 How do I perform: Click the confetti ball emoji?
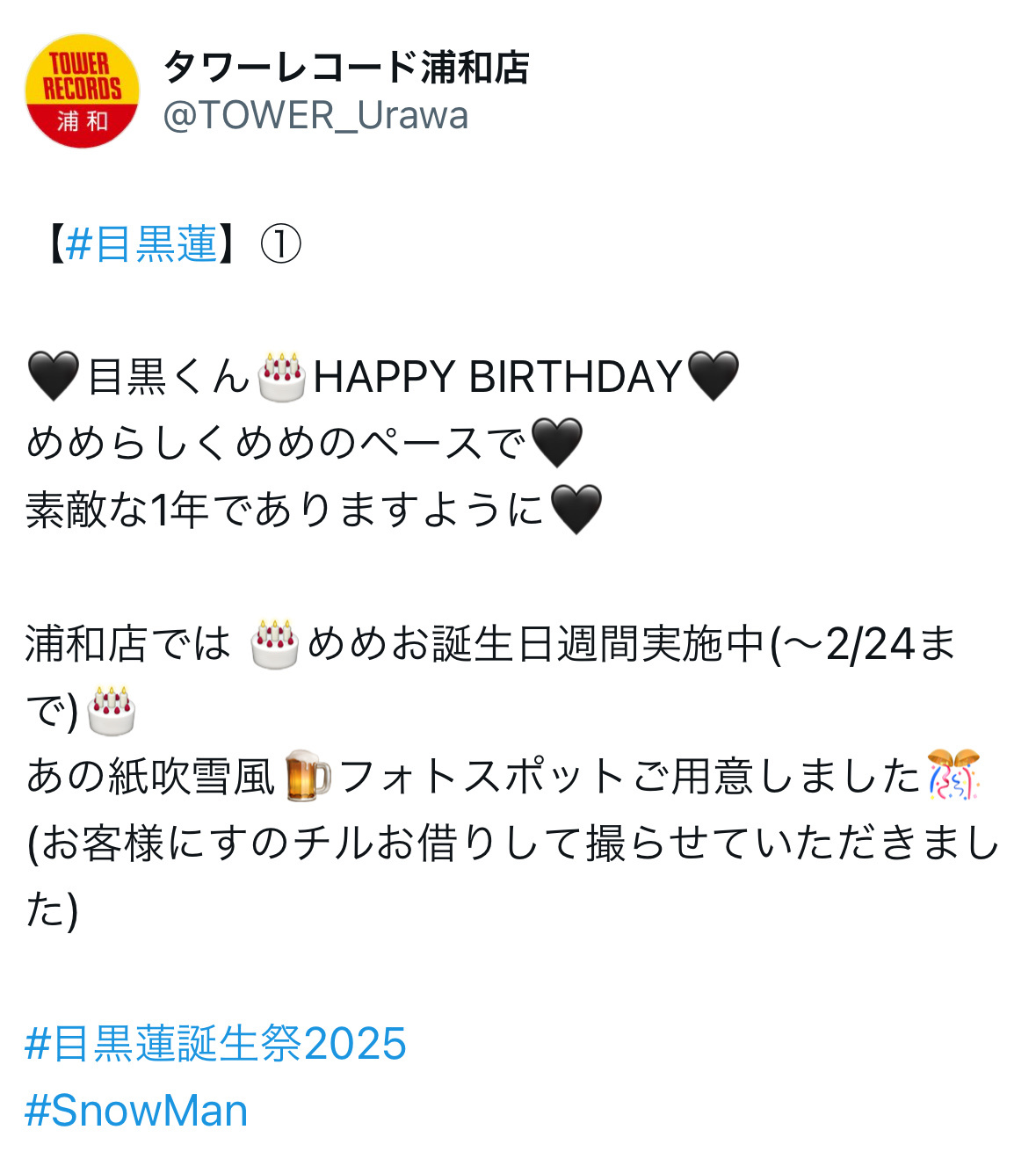[x=954, y=776]
